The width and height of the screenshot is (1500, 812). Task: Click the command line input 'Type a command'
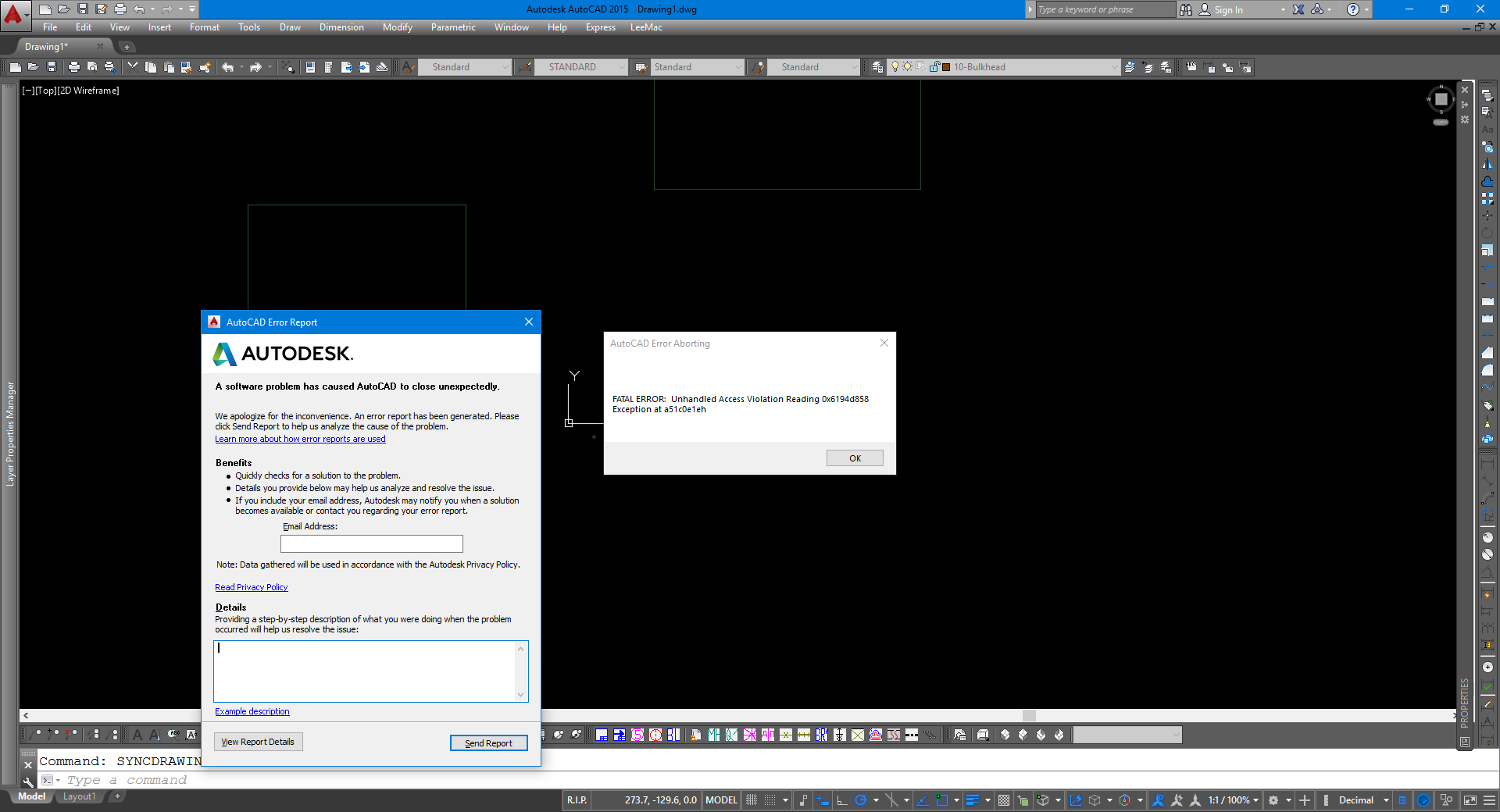point(127,780)
